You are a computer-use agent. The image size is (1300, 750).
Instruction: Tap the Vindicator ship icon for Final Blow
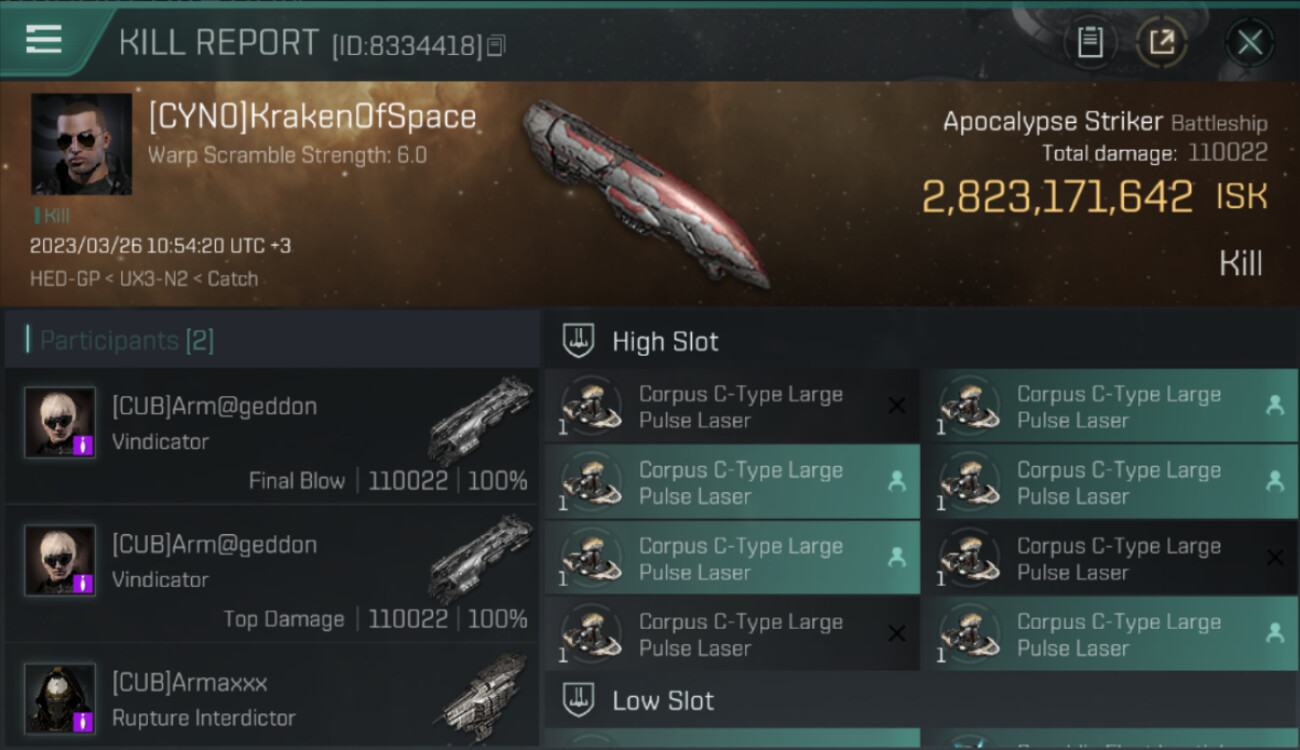tap(480, 420)
